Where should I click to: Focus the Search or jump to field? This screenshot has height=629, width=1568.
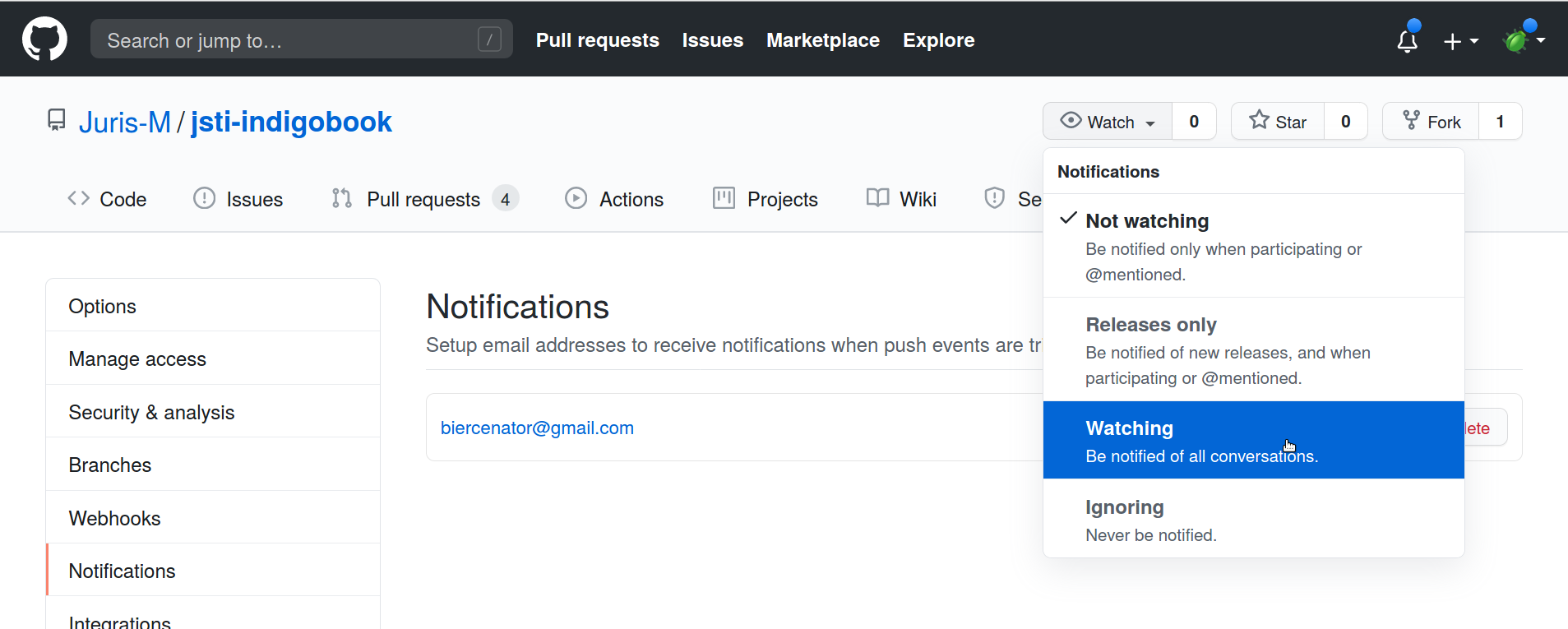tap(301, 39)
